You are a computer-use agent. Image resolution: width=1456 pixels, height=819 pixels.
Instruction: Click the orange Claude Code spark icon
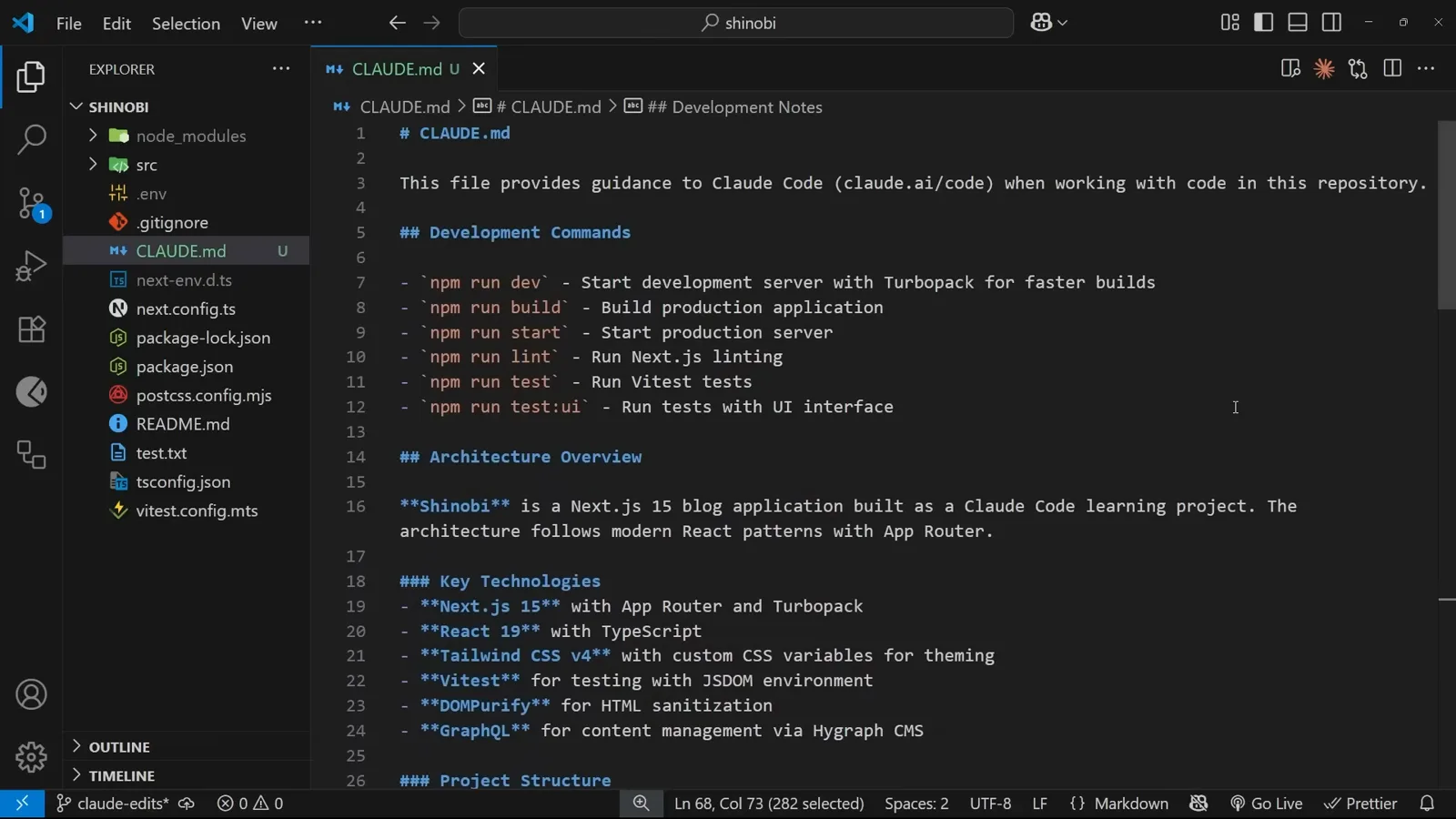click(1324, 68)
